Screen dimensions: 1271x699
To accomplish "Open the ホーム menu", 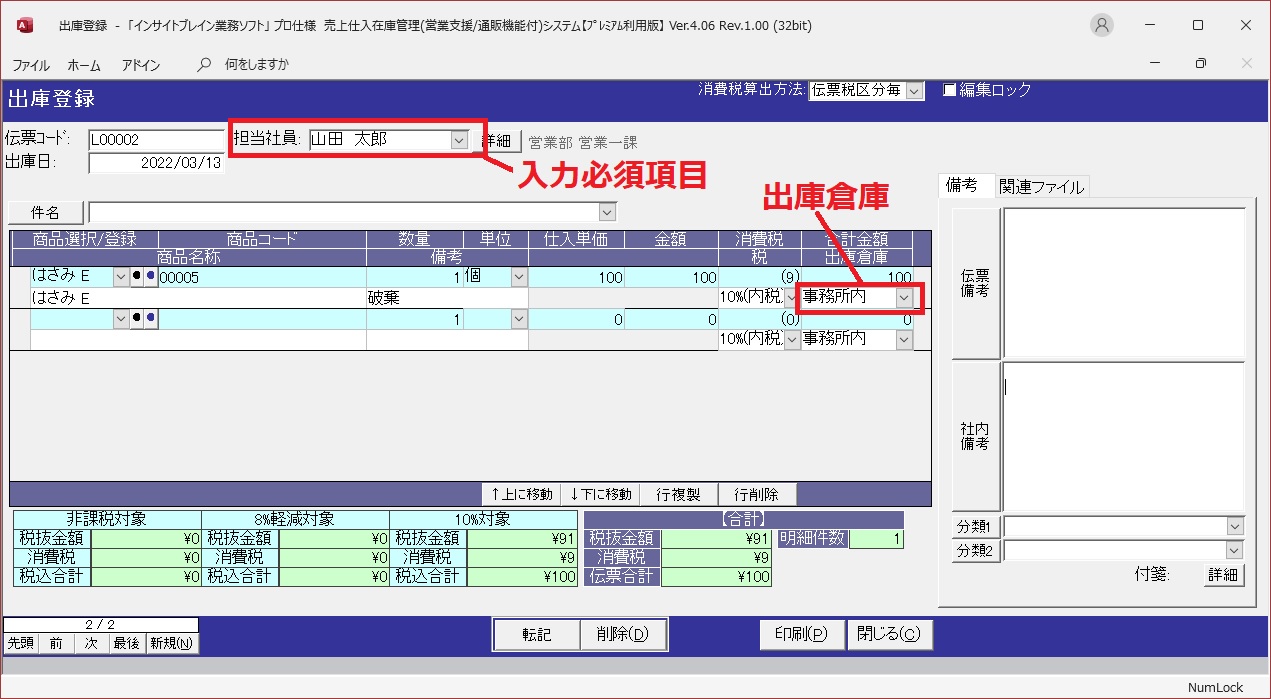I will [x=84, y=65].
